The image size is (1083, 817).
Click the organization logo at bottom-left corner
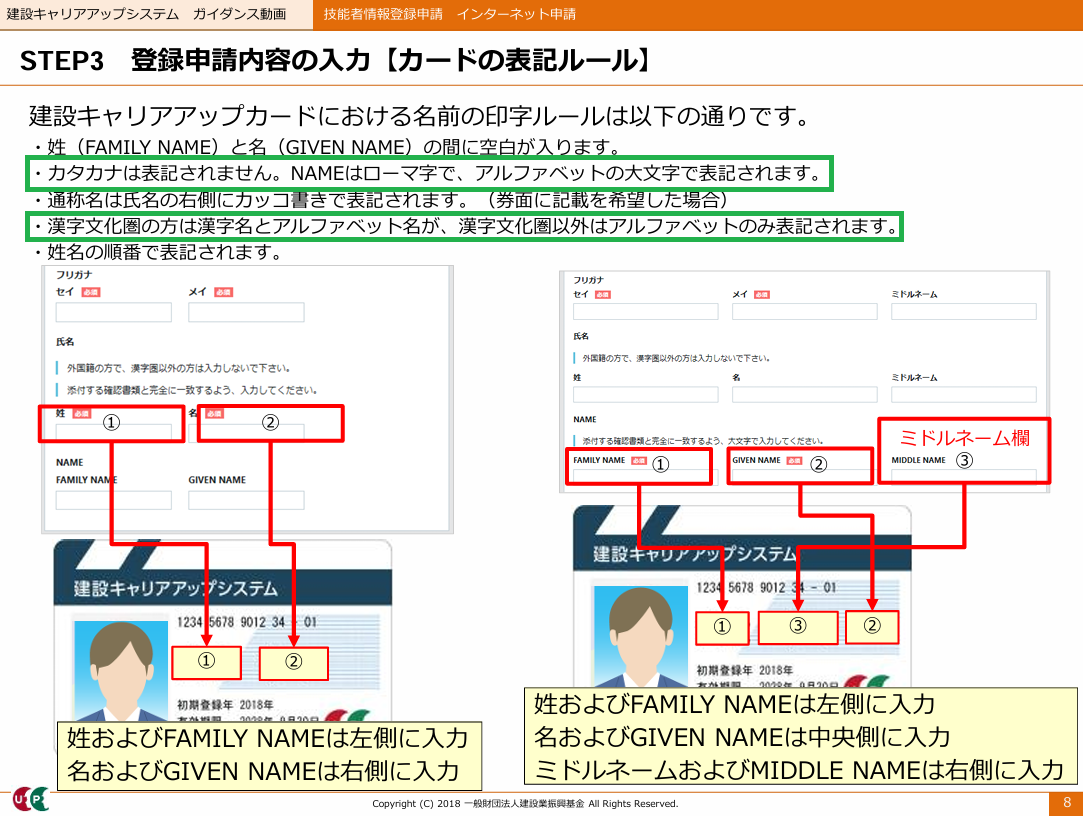pos(30,799)
